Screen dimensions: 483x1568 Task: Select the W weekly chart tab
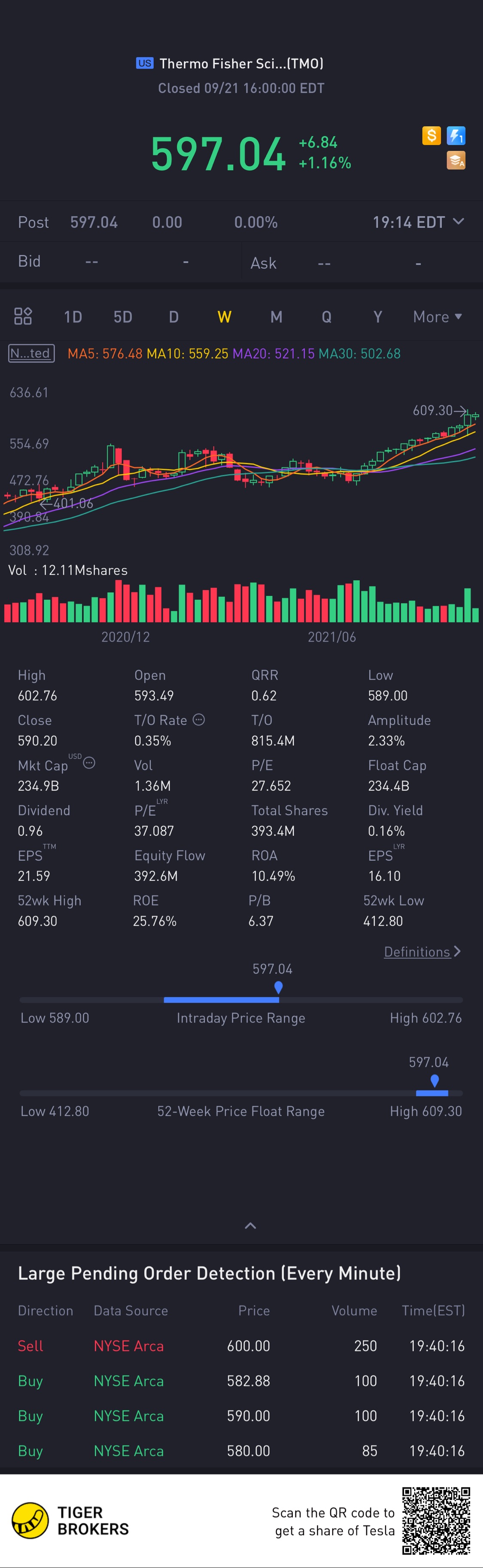point(224,317)
